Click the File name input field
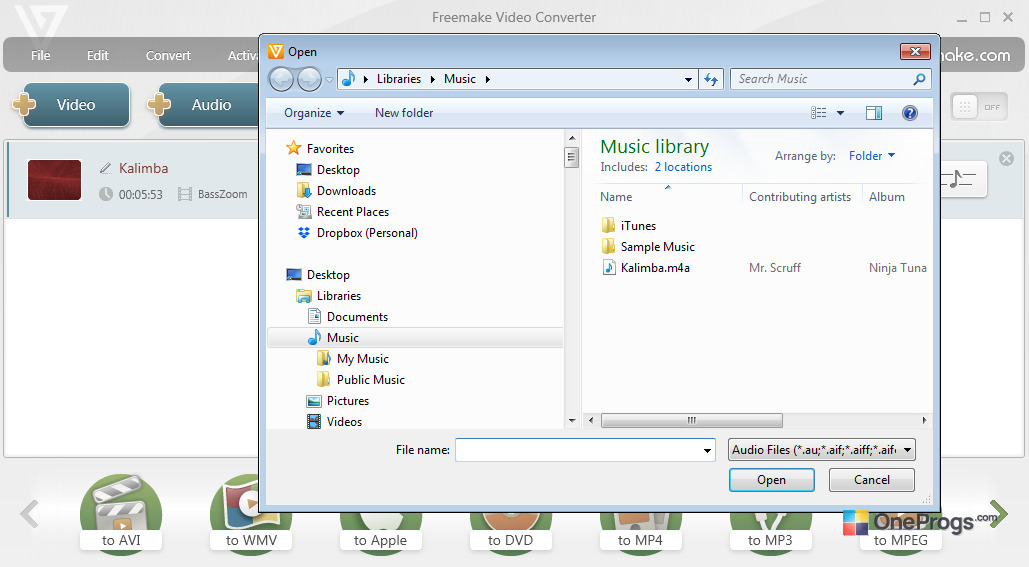 pos(578,450)
